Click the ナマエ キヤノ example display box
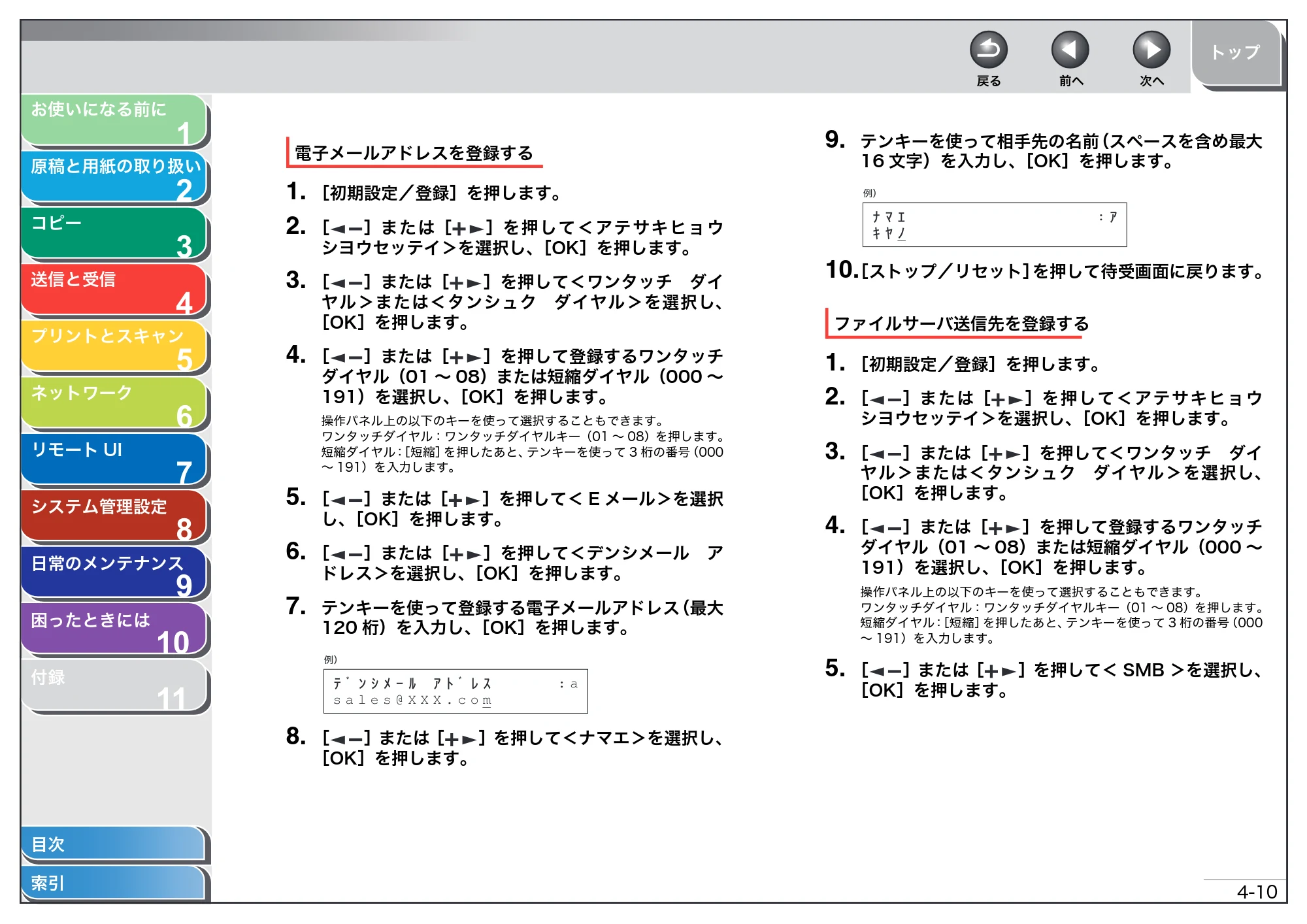Viewport: 1307px width, 924px height. tap(995, 225)
